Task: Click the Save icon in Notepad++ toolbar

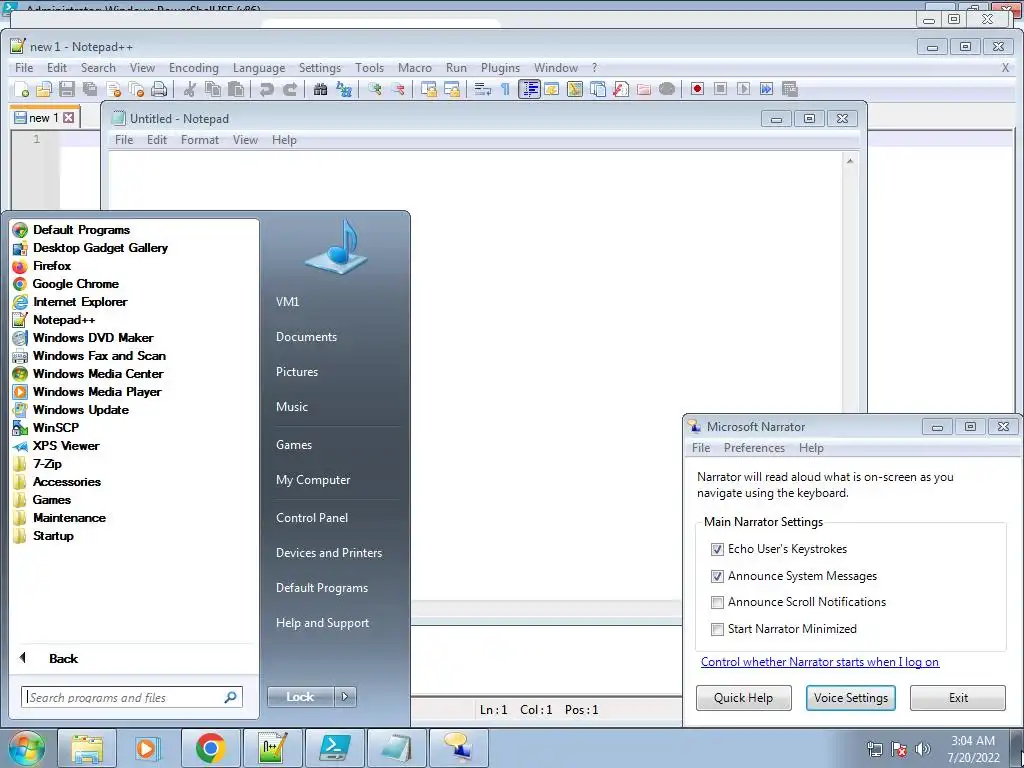Action: pyautogui.click(x=67, y=89)
